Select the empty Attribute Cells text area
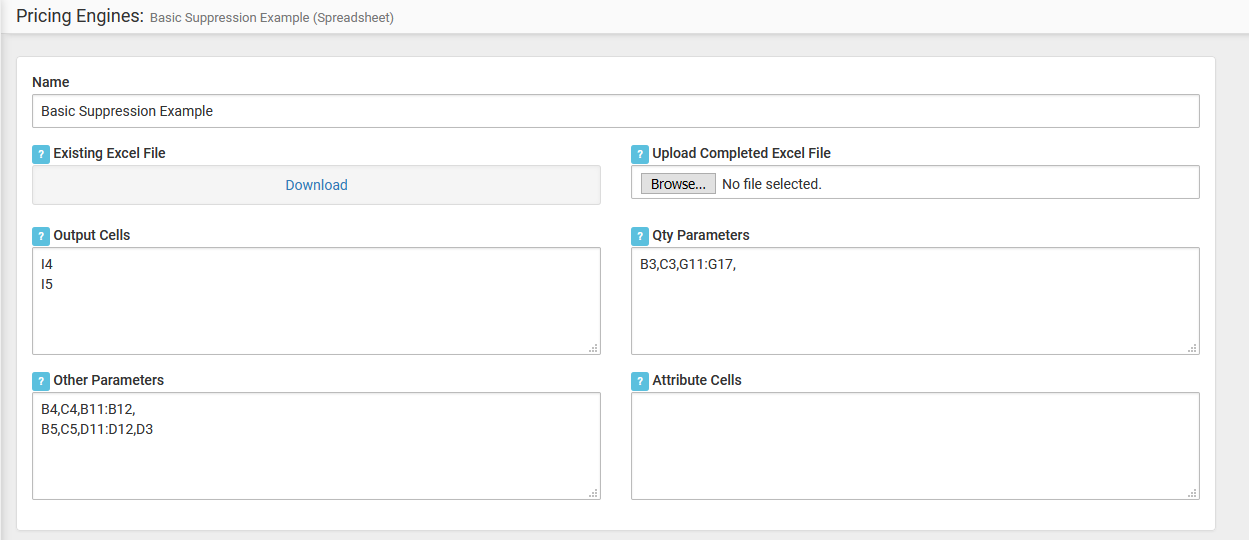Viewport: 1249px width, 540px height. pyautogui.click(x=915, y=446)
